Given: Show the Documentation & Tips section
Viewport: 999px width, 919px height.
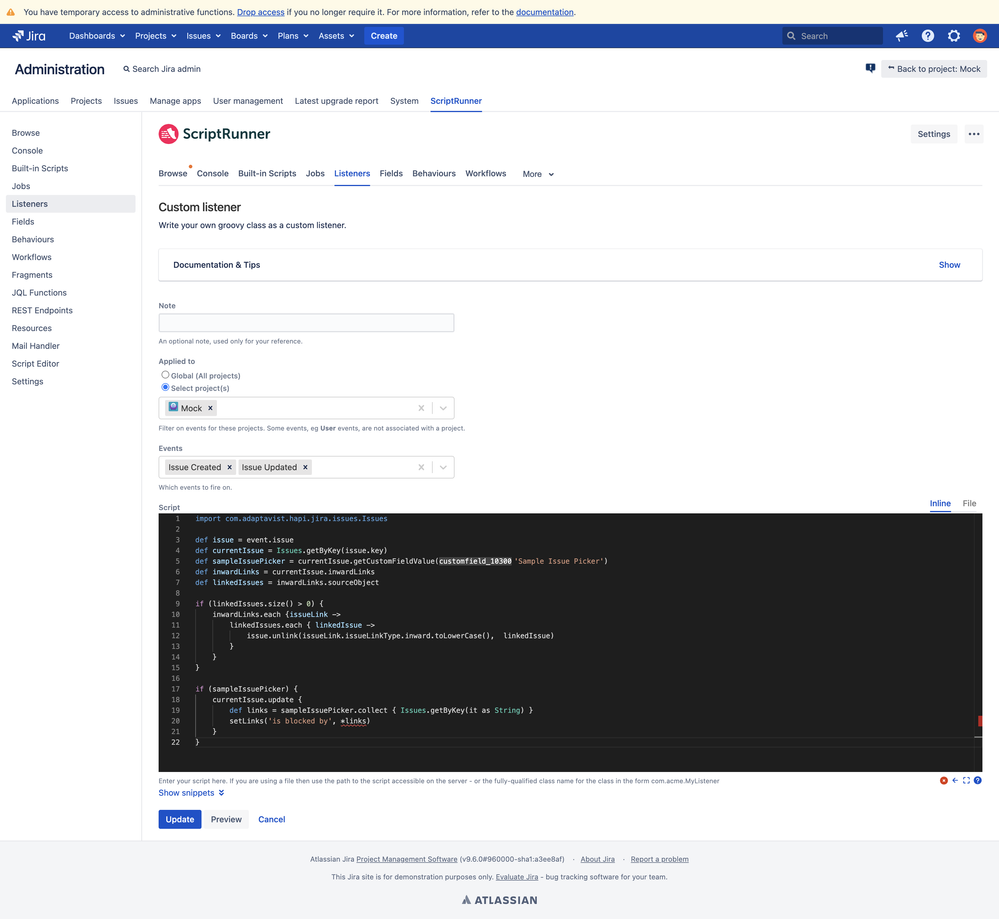Looking at the screenshot, I should click(x=949, y=264).
